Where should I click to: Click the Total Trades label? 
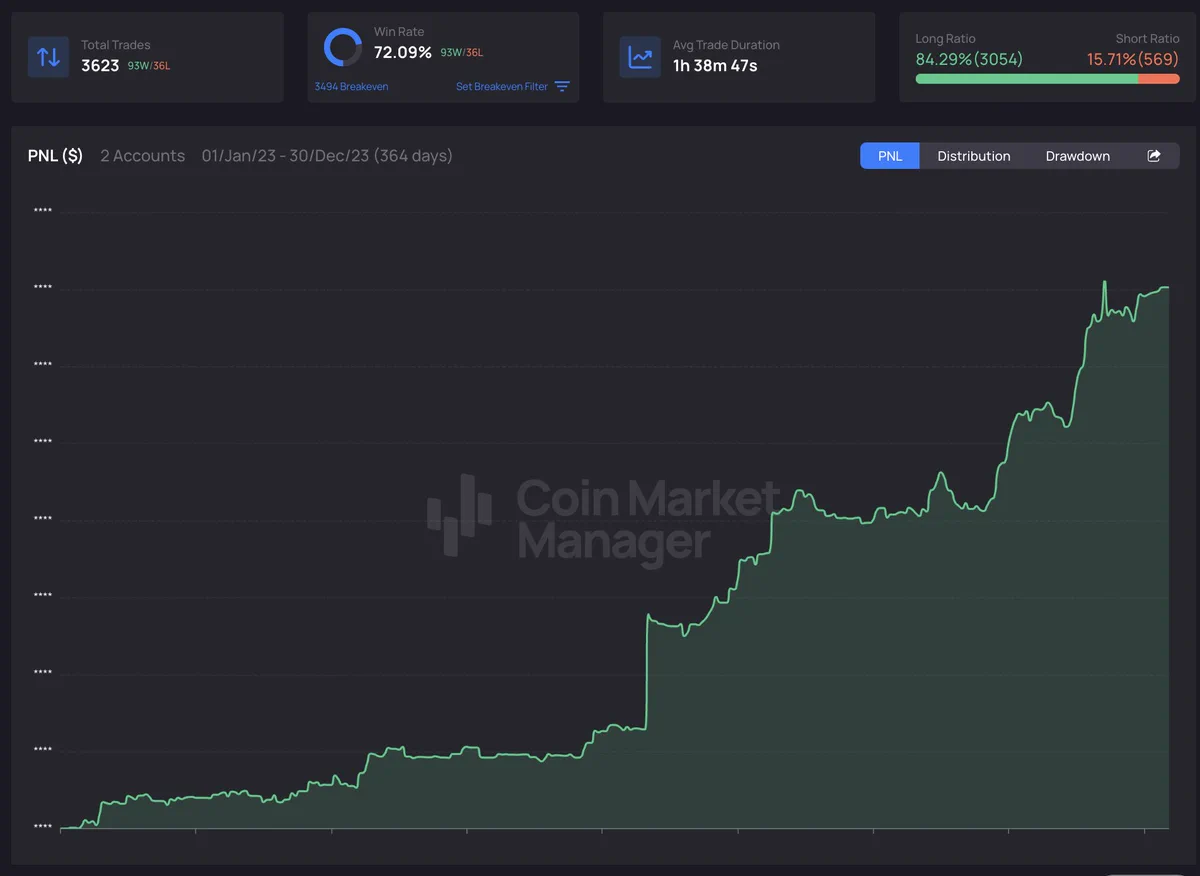(x=116, y=45)
